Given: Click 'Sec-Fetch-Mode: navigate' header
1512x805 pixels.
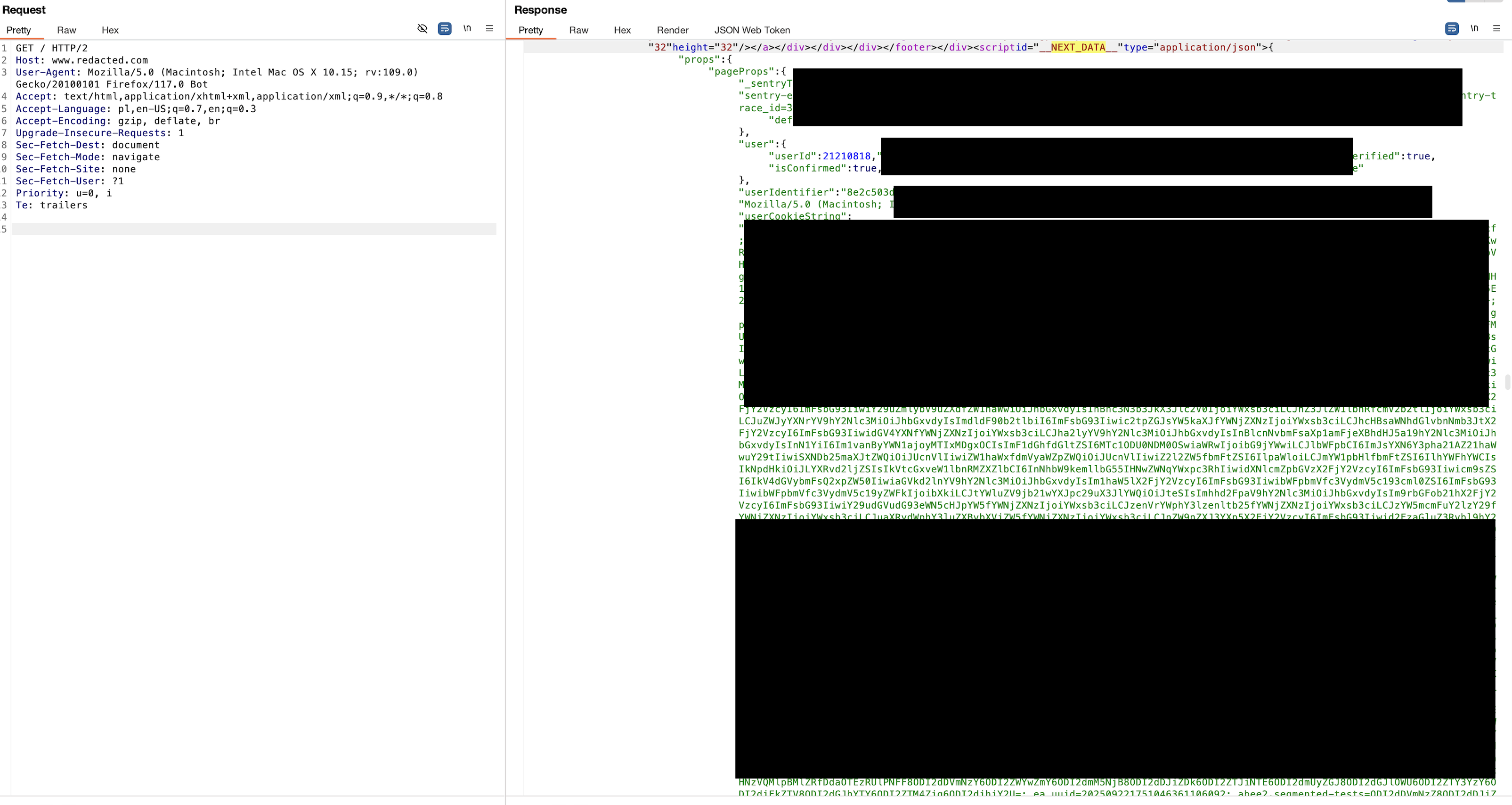Looking at the screenshot, I should (x=88, y=157).
